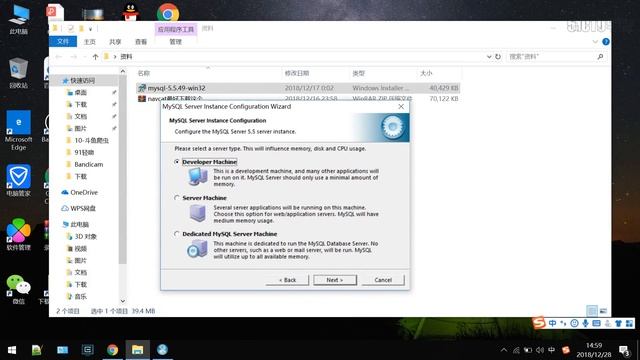Open the taskbar notification center
The width and height of the screenshot is (640, 360).
pyautogui.click(x=624, y=350)
